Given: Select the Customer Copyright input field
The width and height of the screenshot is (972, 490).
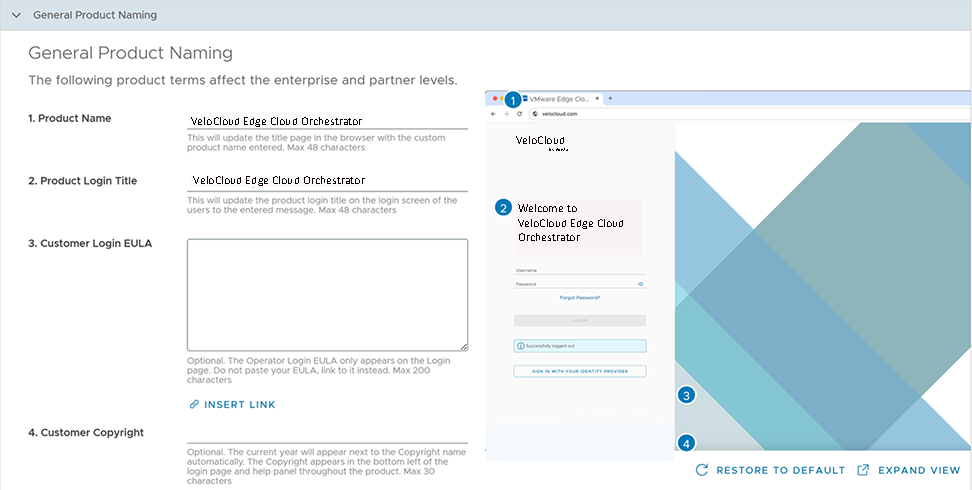Looking at the screenshot, I should pyautogui.click(x=327, y=433).
